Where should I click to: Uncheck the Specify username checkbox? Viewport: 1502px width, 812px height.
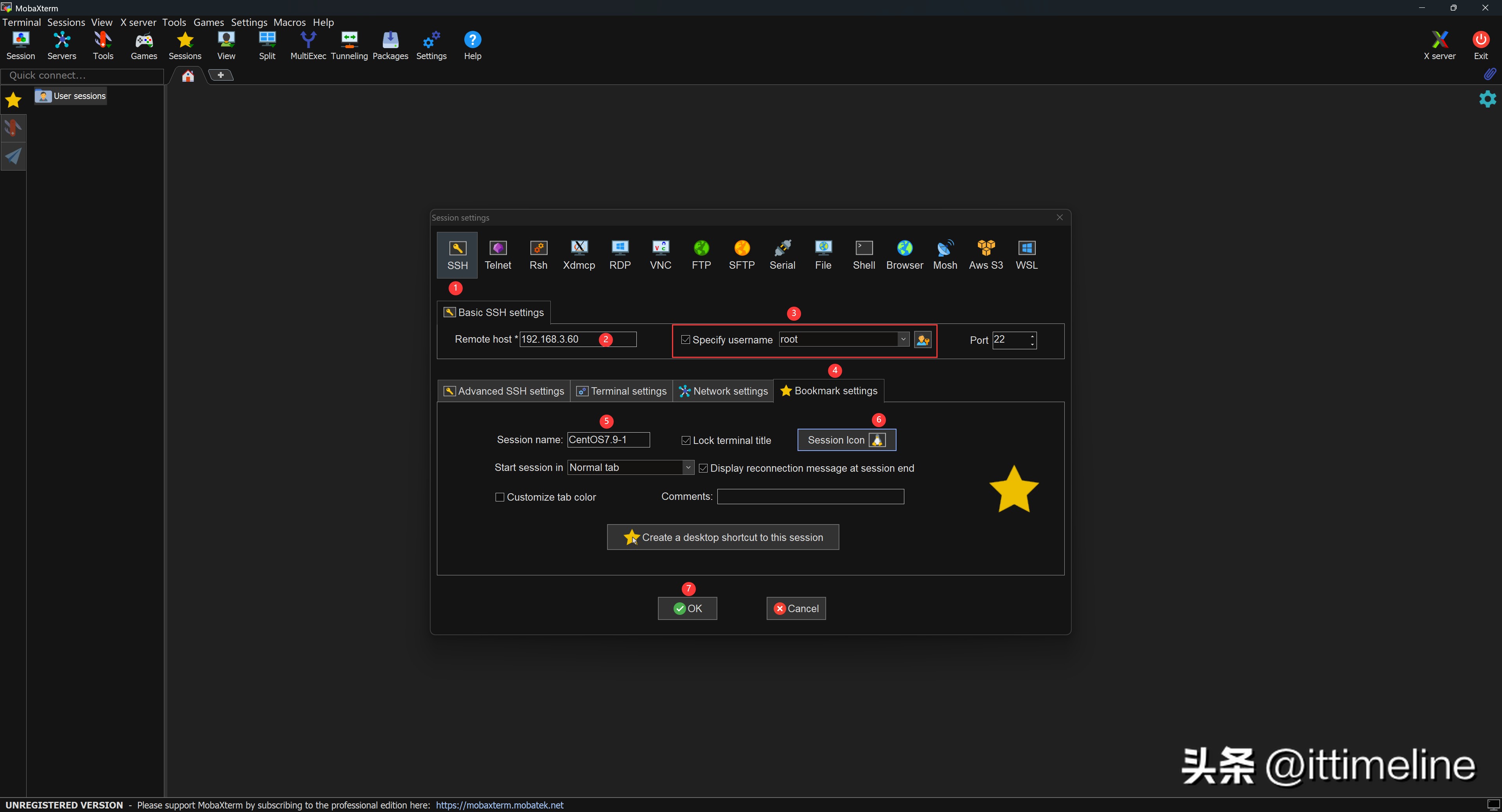click(686, 340)
